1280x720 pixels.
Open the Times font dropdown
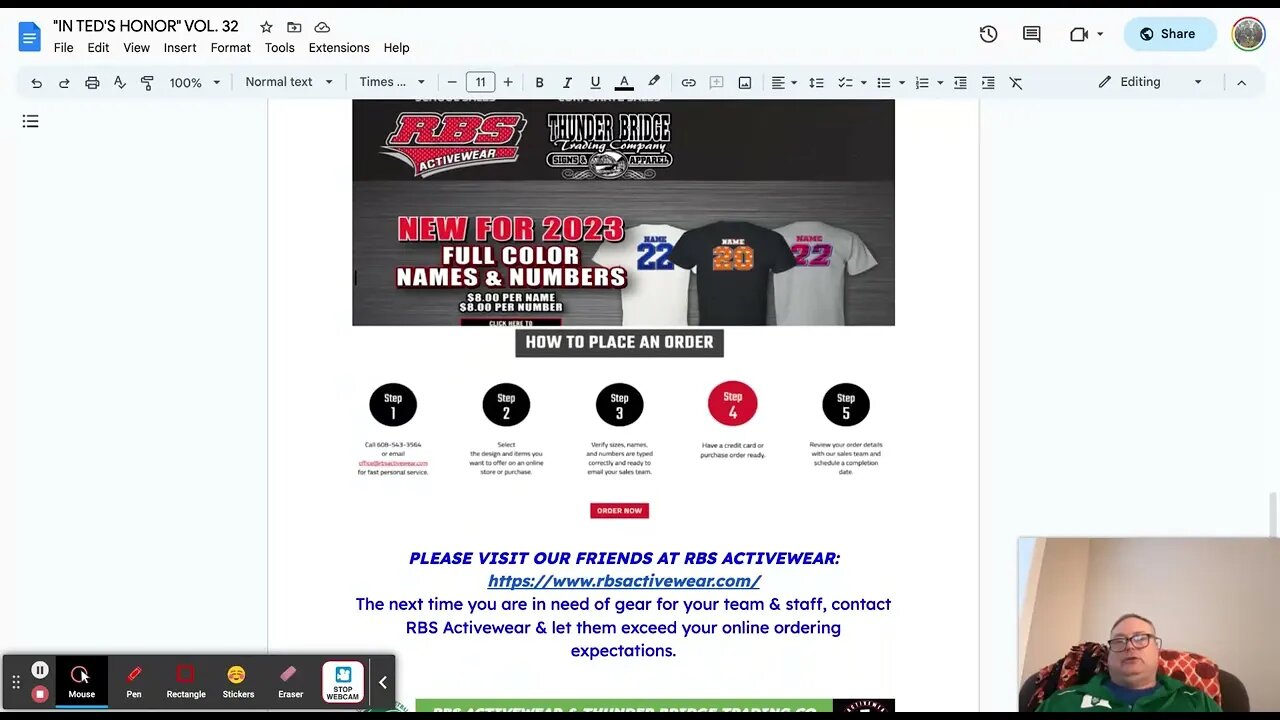(392, 82)
